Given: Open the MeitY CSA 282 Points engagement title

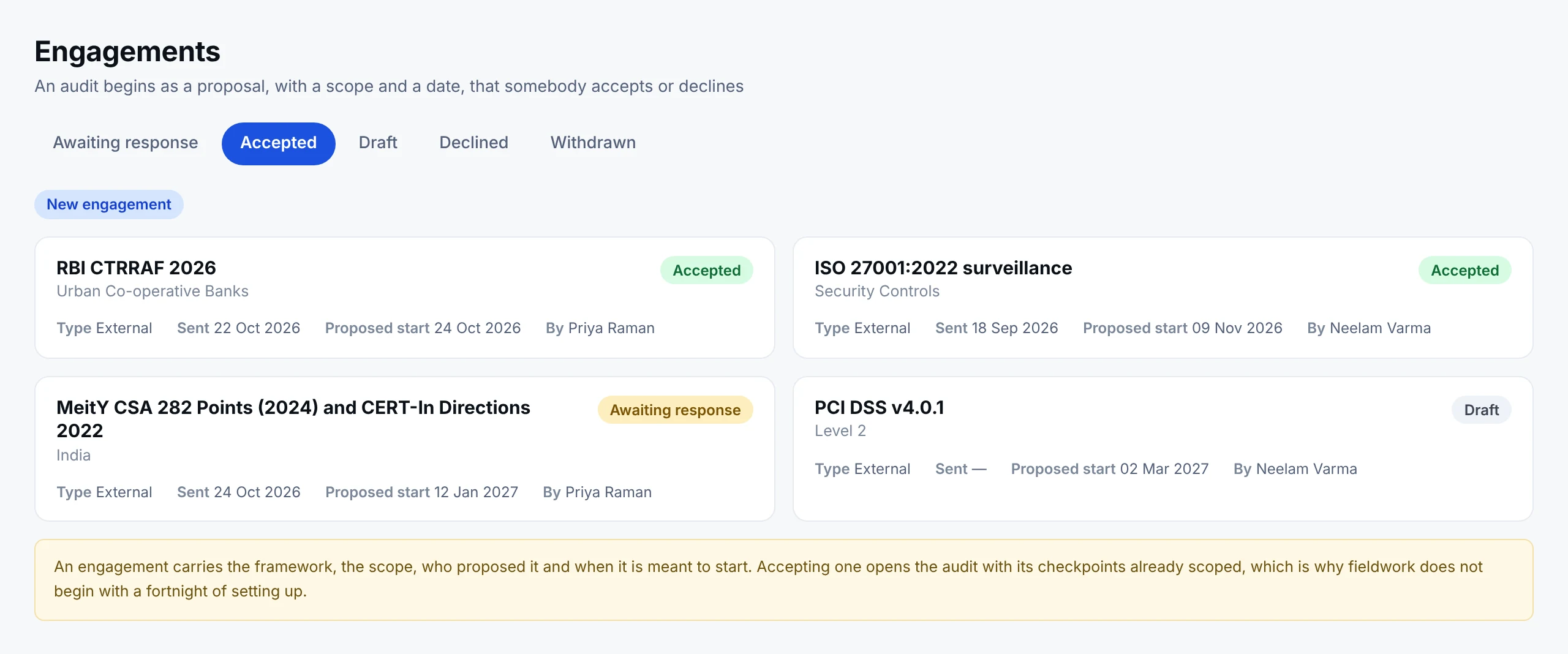Looking at the screenshot, I should tap(293, 419).
